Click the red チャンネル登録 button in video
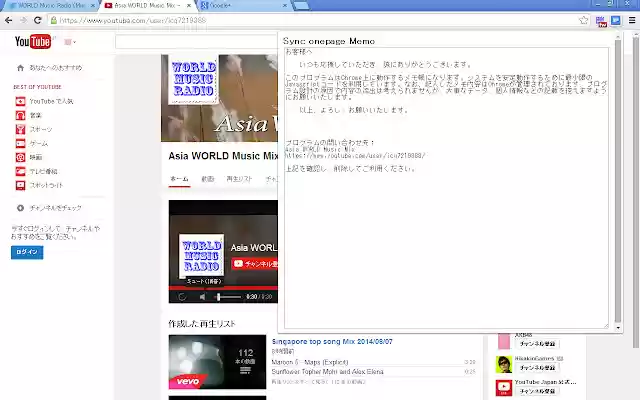Screen dimensions: 640x400 coord(255,264)
